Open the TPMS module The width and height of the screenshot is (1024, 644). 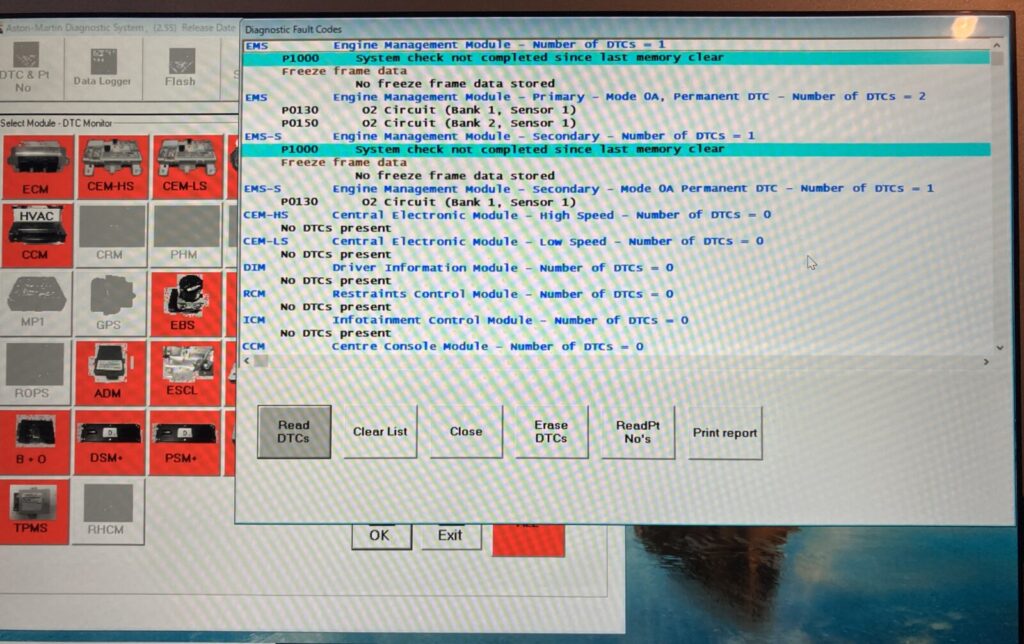(33, 511)
